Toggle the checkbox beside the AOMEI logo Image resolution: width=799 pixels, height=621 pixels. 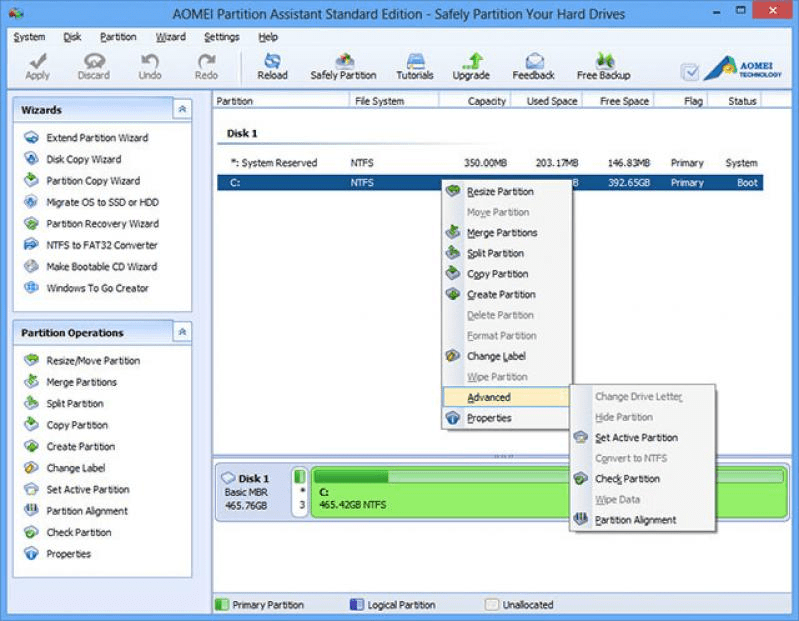click(x=690, y=72)
